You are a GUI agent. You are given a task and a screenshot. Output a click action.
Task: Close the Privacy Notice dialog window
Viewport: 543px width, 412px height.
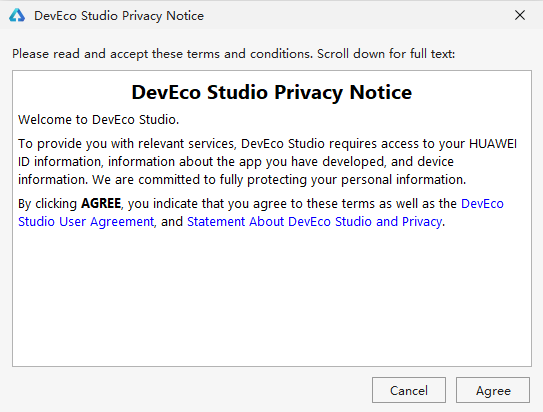coord(520,15)
